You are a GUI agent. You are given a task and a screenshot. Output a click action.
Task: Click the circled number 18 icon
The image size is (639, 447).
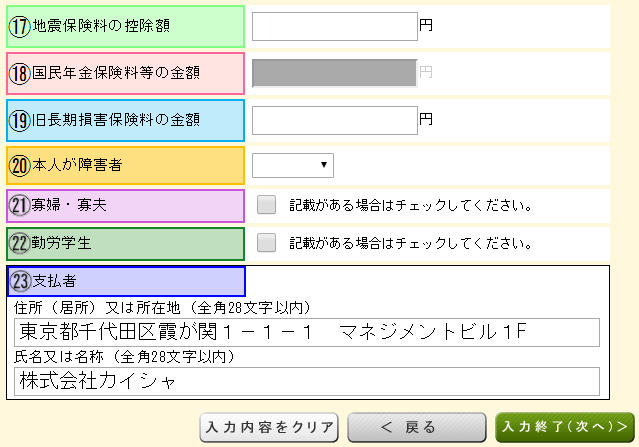coord(20,73)
